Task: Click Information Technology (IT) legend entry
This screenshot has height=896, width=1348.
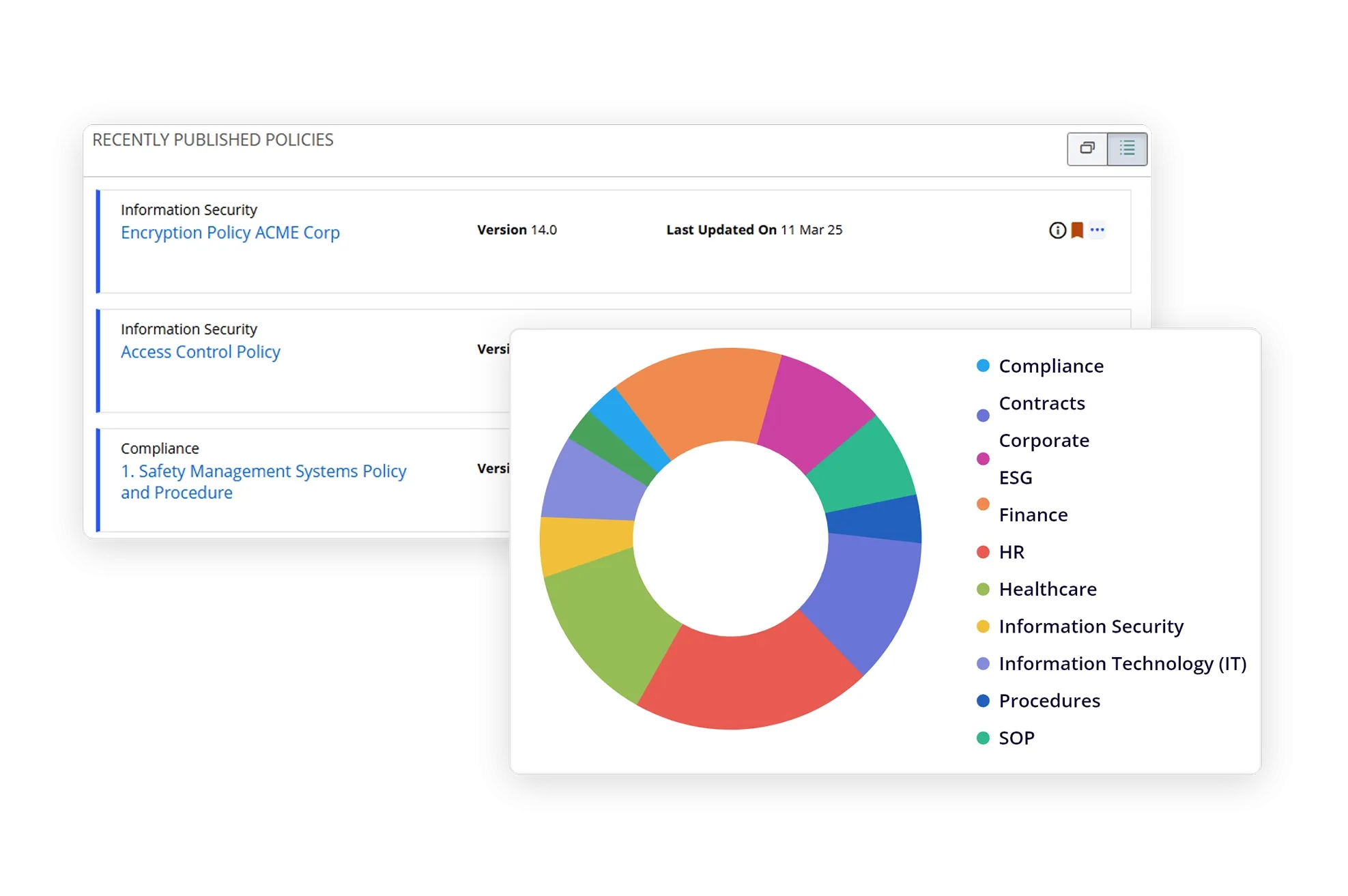Action: coord(1121,664)
